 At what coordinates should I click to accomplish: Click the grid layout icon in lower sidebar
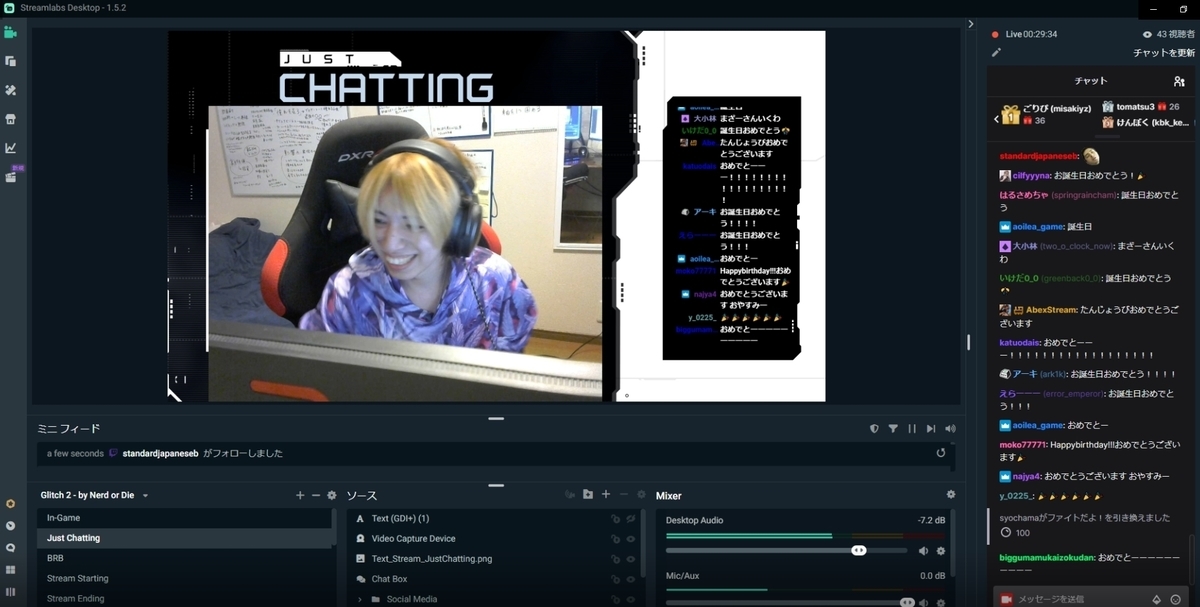point(10,570)
